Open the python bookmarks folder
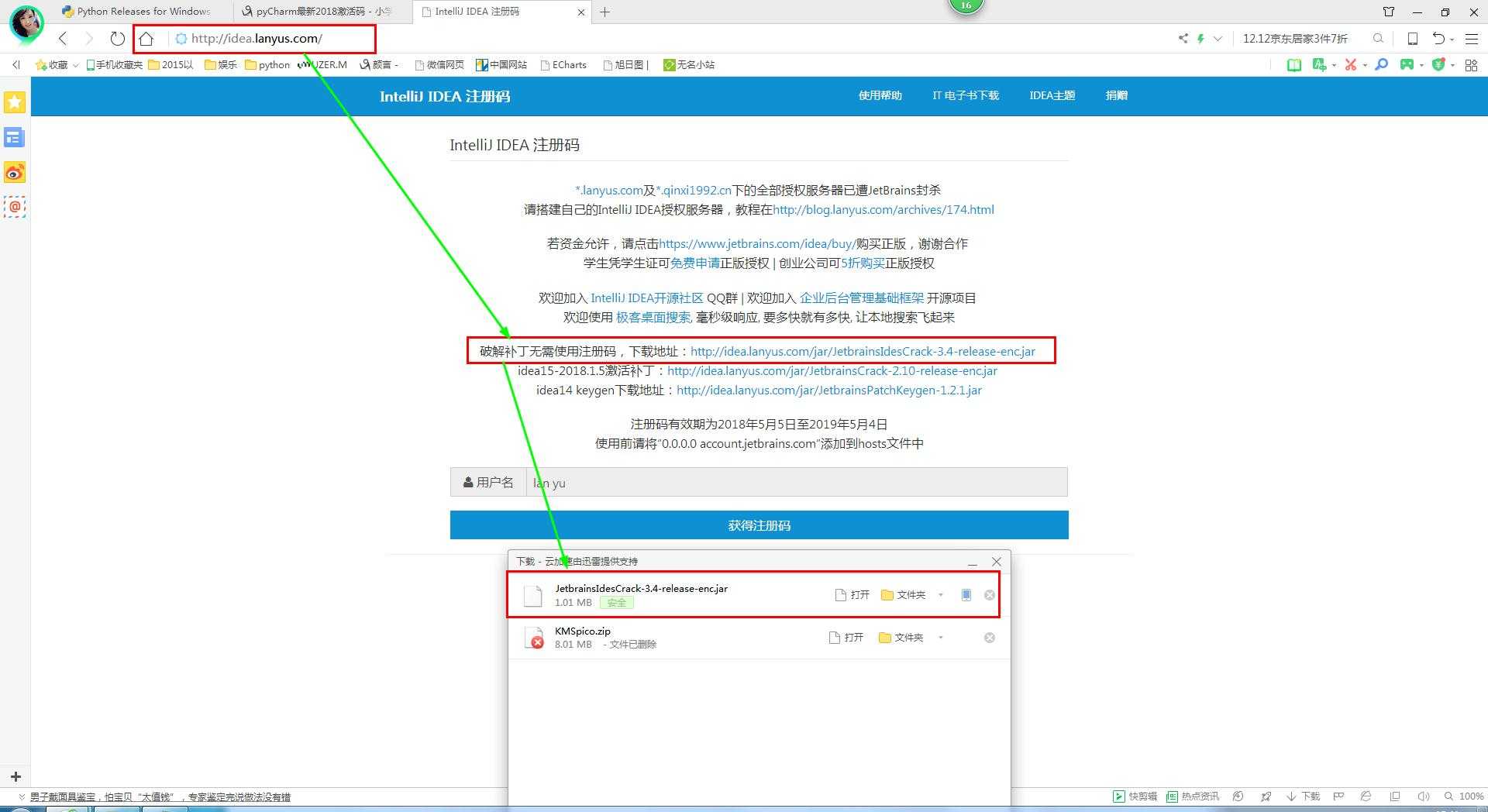Viewport: 1488px width, 812px height. (267, 65)
